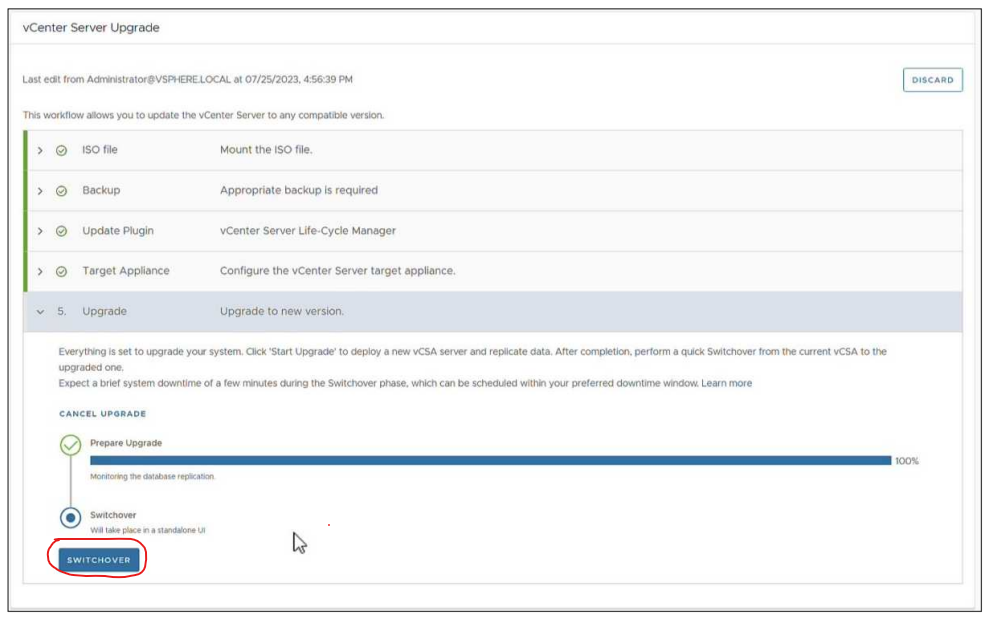Expand the Backup step chevron
Image resolution: width=992 pixels, height=620 pixels.
tap(41, 191)
